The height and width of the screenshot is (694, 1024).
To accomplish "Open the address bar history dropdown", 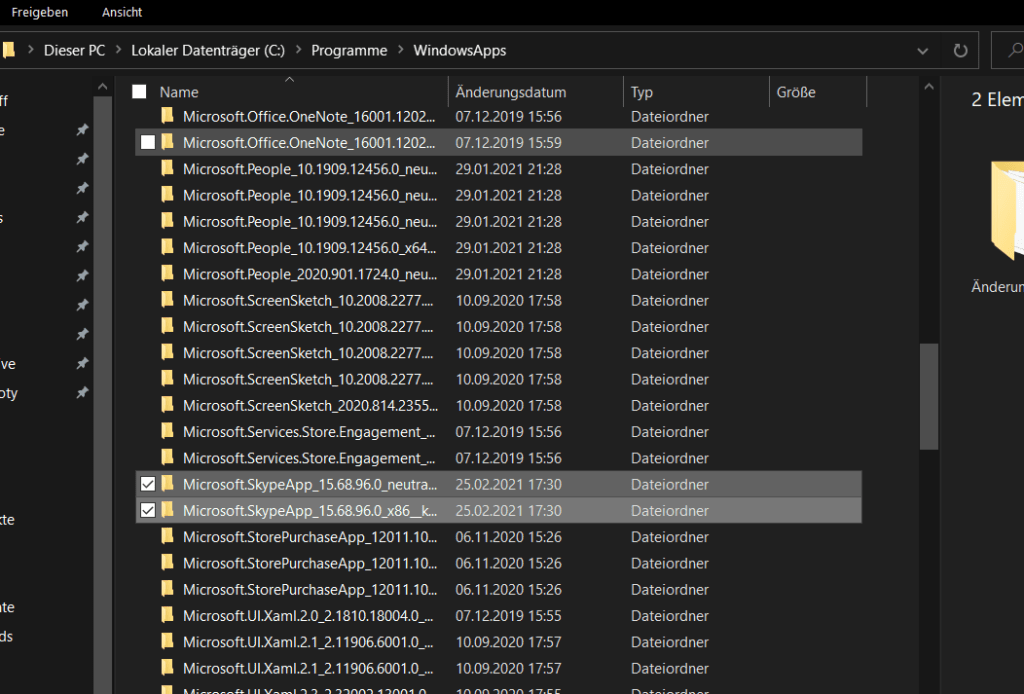I will (x=922, y=50).
